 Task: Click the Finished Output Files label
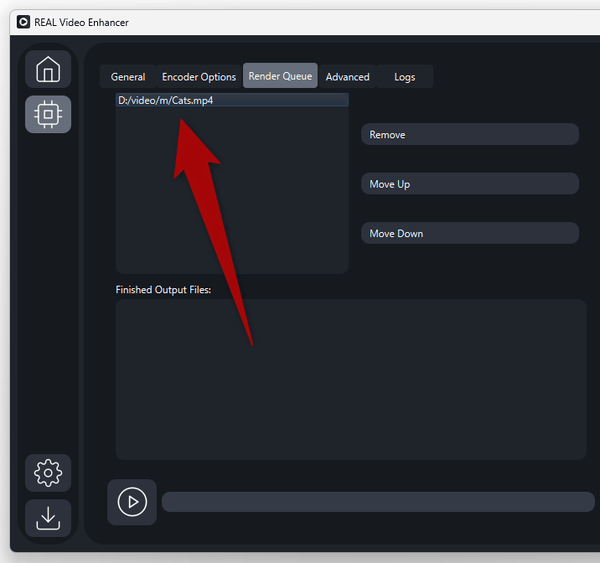[x=163, y=290]
